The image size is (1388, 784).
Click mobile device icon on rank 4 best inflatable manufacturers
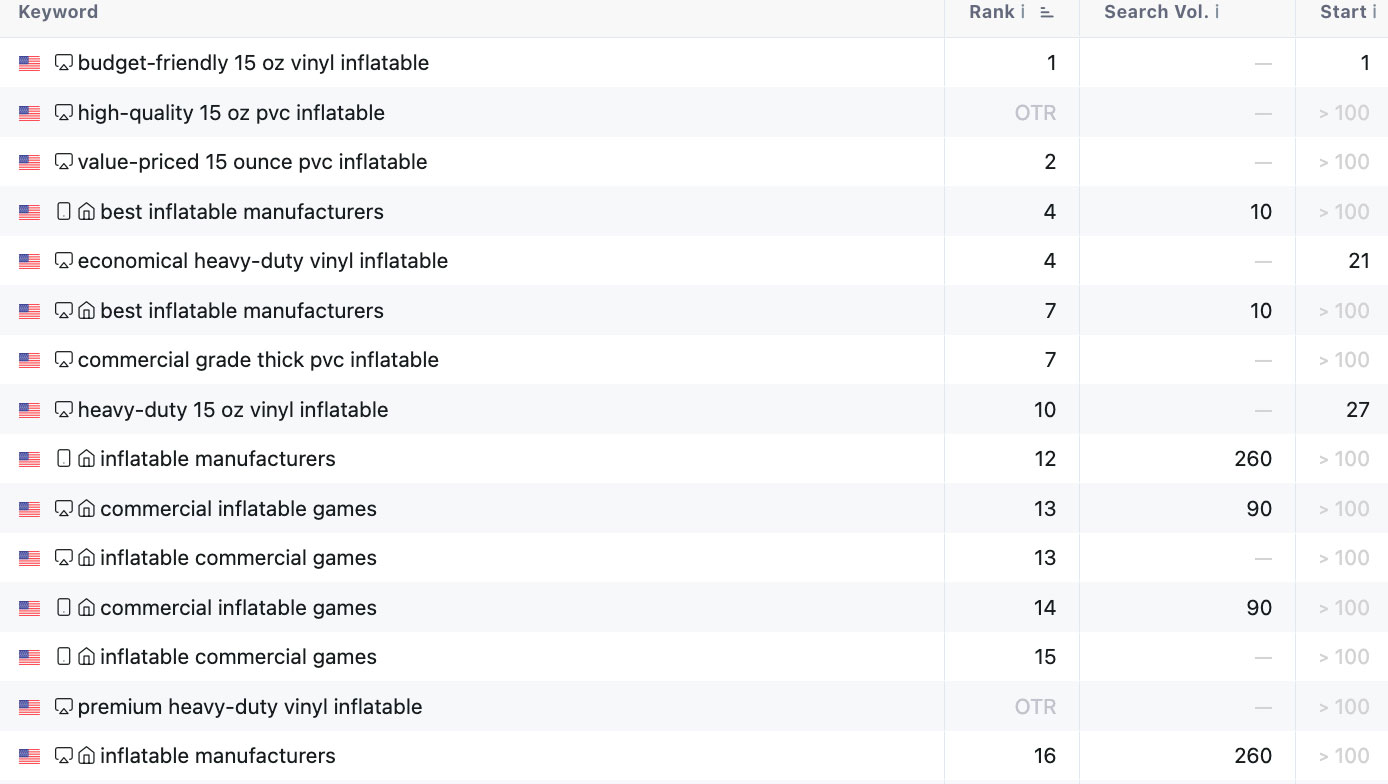tap(64, 212)
